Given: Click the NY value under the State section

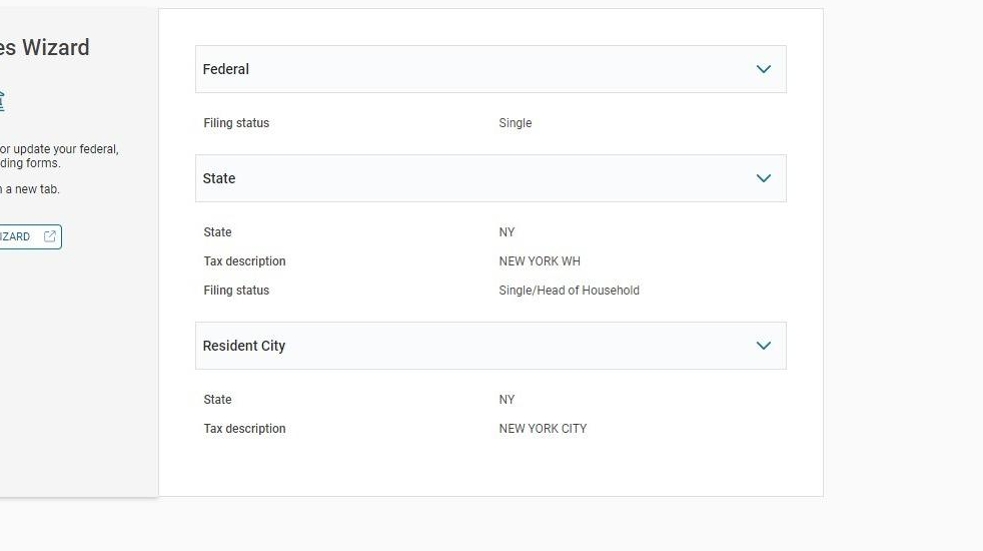Looking at the screenshot, I should (507, 232).
